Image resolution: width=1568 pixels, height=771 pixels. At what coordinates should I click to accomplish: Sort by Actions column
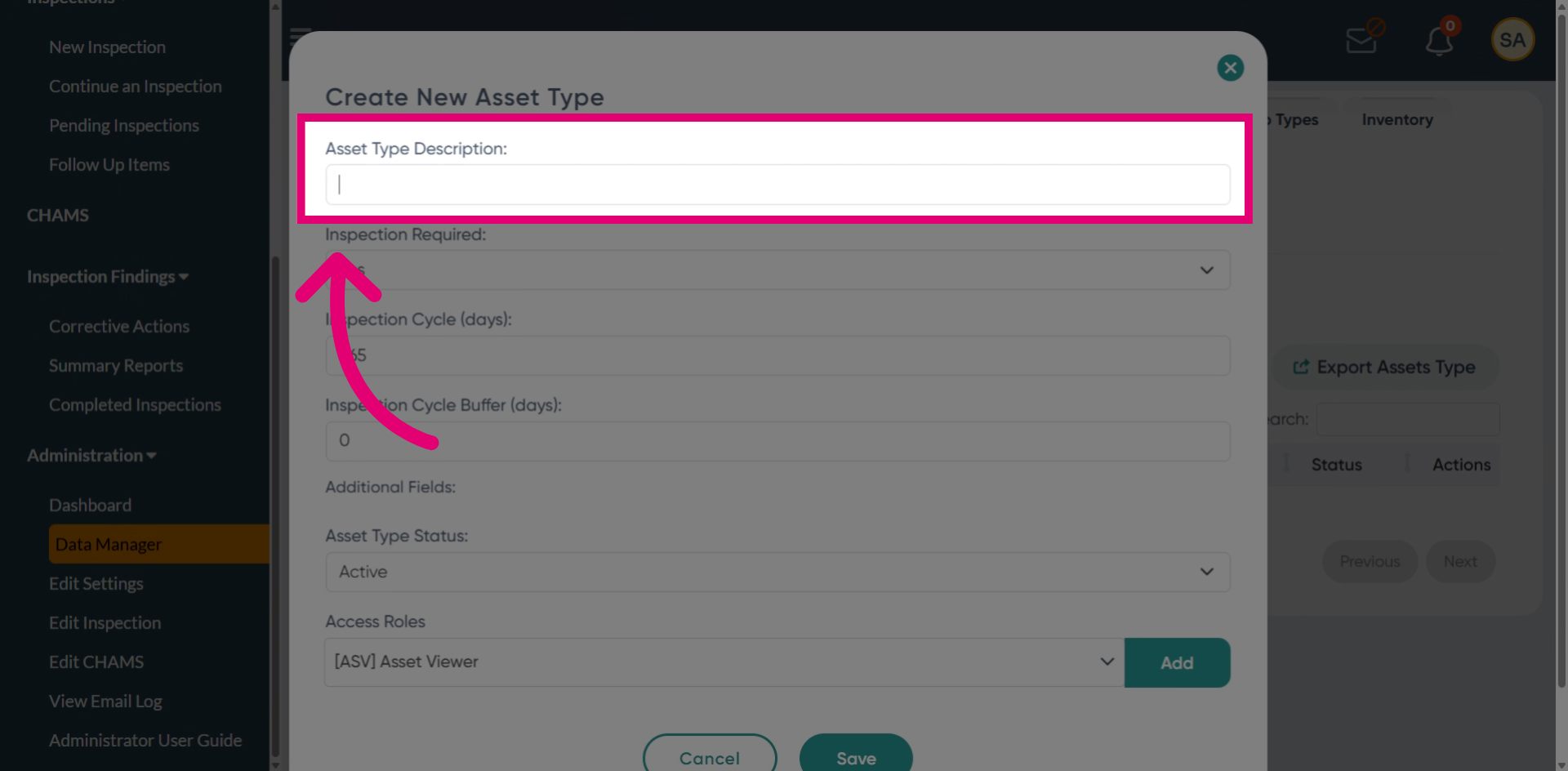coord(1461,465)
